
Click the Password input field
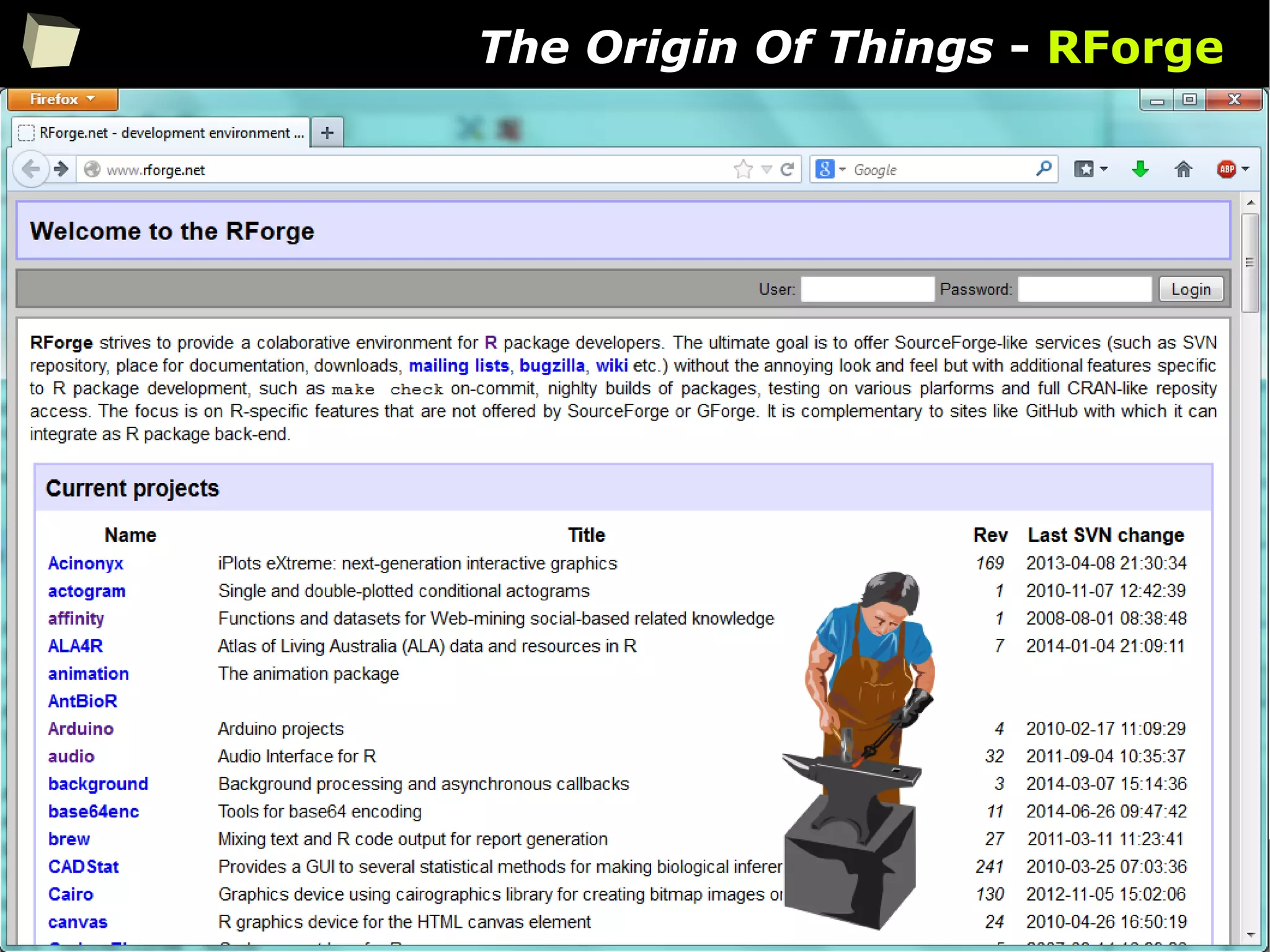coord(1085,289)
